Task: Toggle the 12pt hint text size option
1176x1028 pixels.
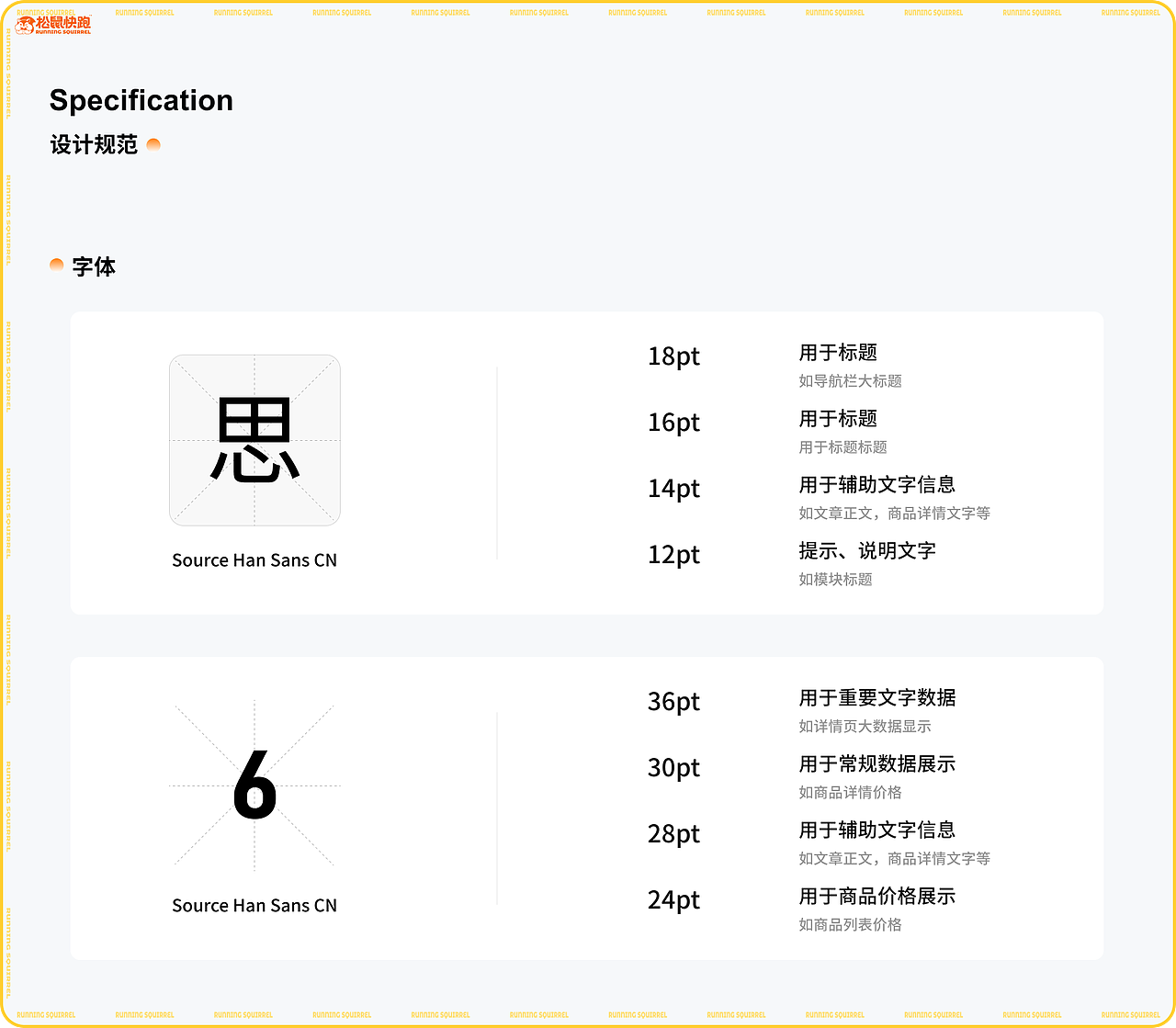Action: pos(673,554)
